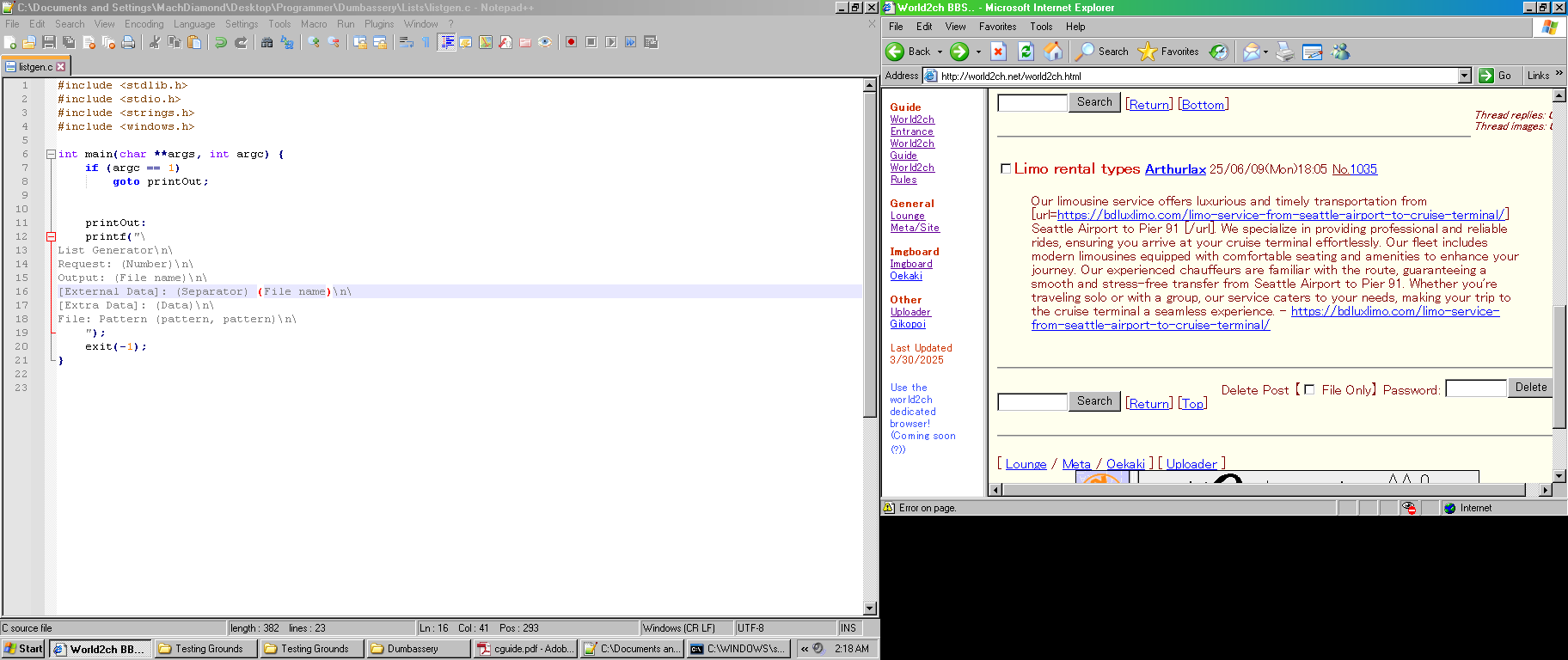1568x660 pixels.
Task: Expand the Links toolbar chevron
Action: coord(1559,74)
